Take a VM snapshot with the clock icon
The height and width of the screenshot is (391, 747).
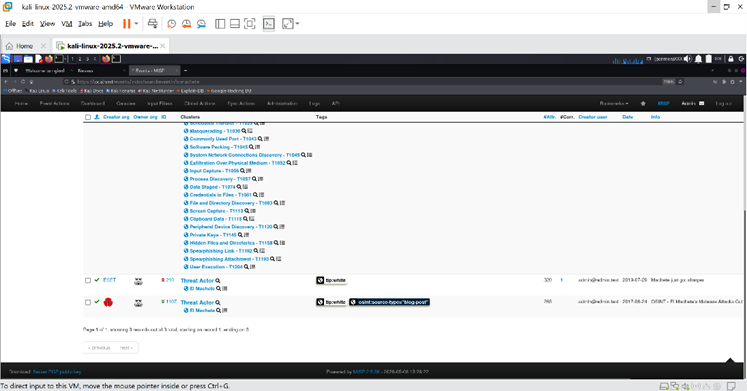(172, 24)
